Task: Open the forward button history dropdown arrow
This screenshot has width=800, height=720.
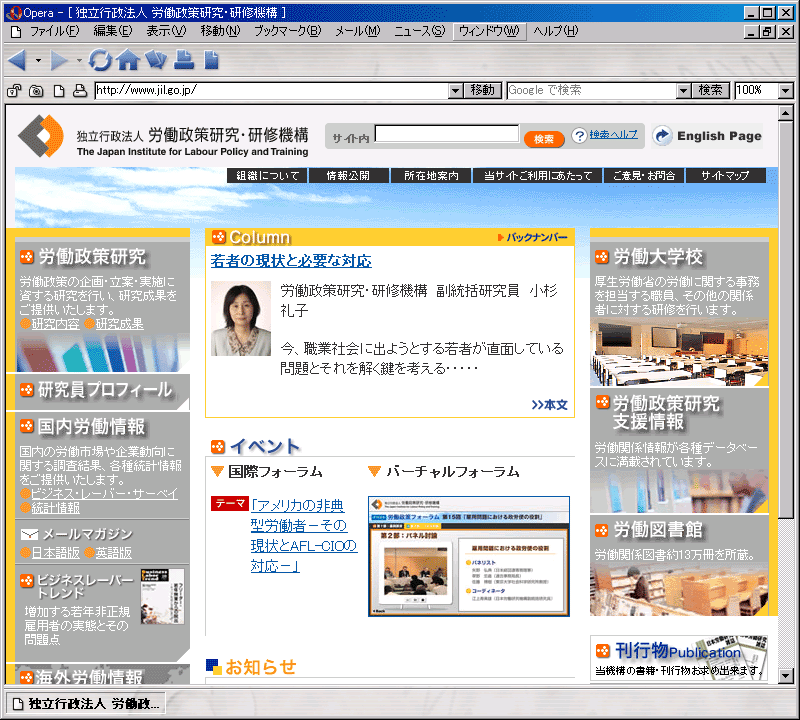Action: coord(79,60)
